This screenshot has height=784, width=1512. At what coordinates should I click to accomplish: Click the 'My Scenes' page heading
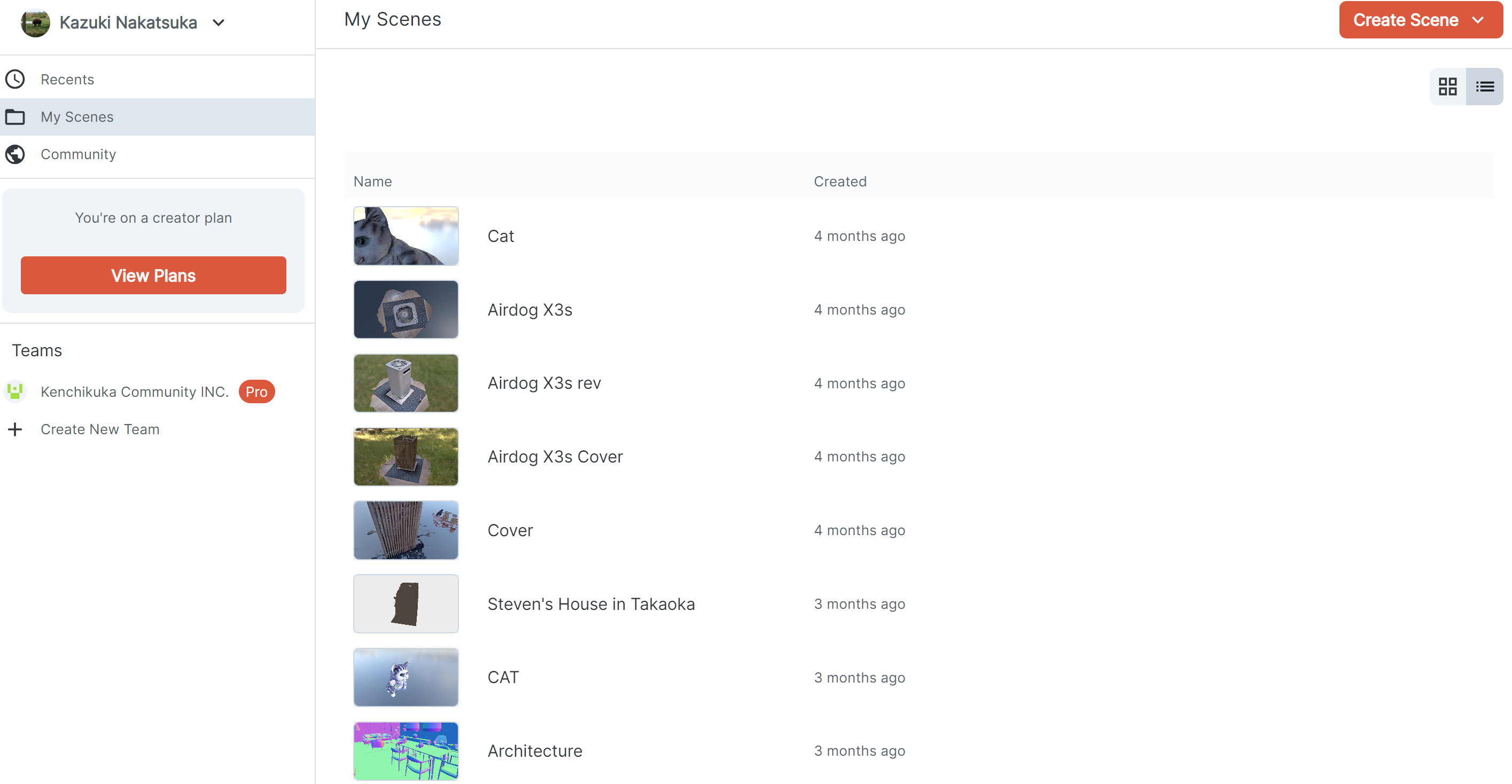point(392,19)
